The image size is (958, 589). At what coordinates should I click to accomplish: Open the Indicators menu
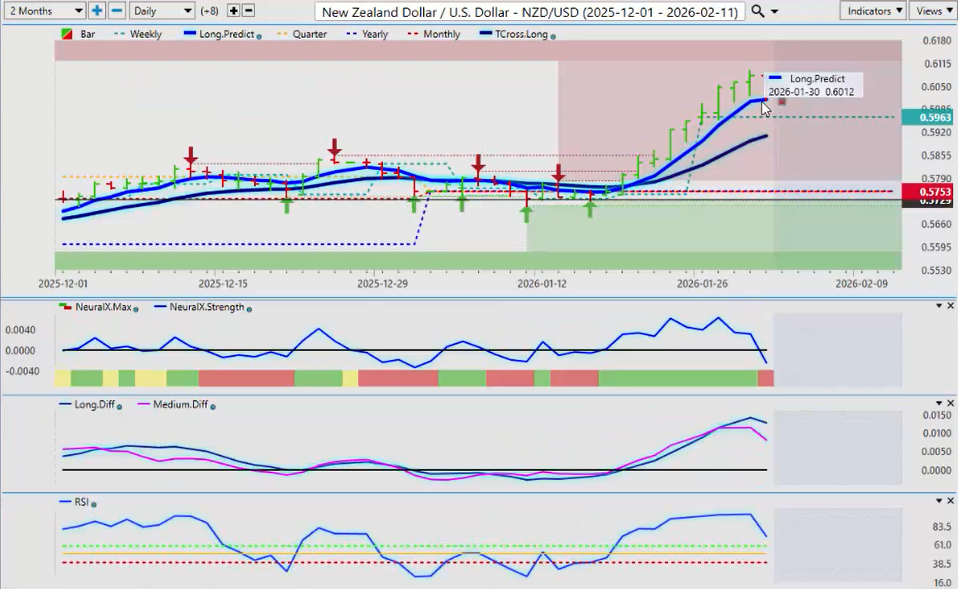point(872,10)
